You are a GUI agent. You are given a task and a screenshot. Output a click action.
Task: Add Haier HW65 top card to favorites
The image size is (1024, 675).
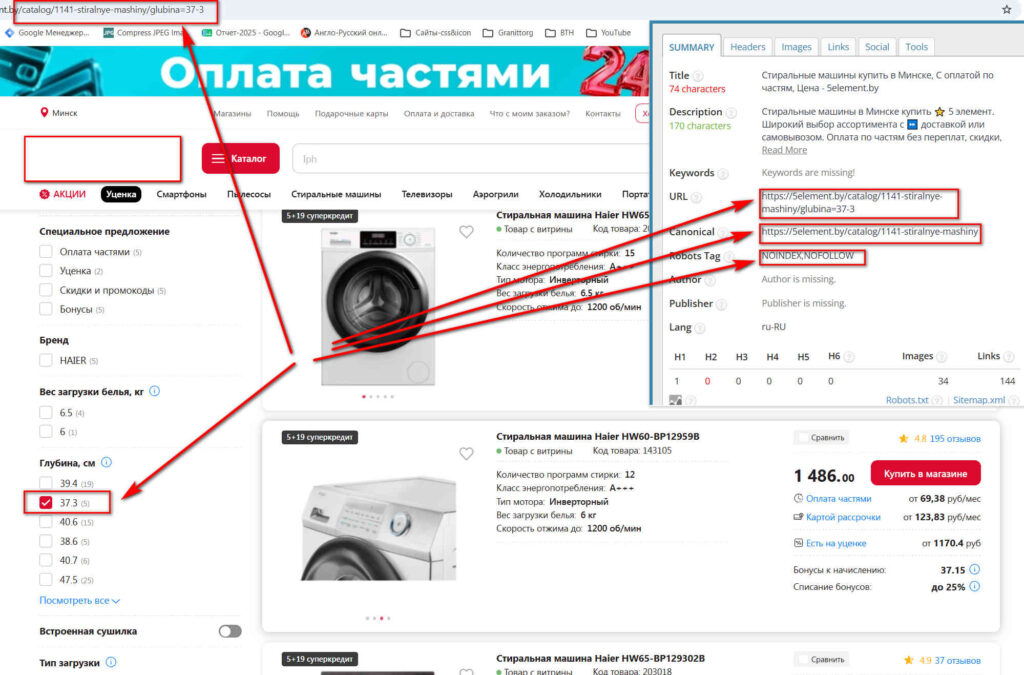click(x=466, y=232)
